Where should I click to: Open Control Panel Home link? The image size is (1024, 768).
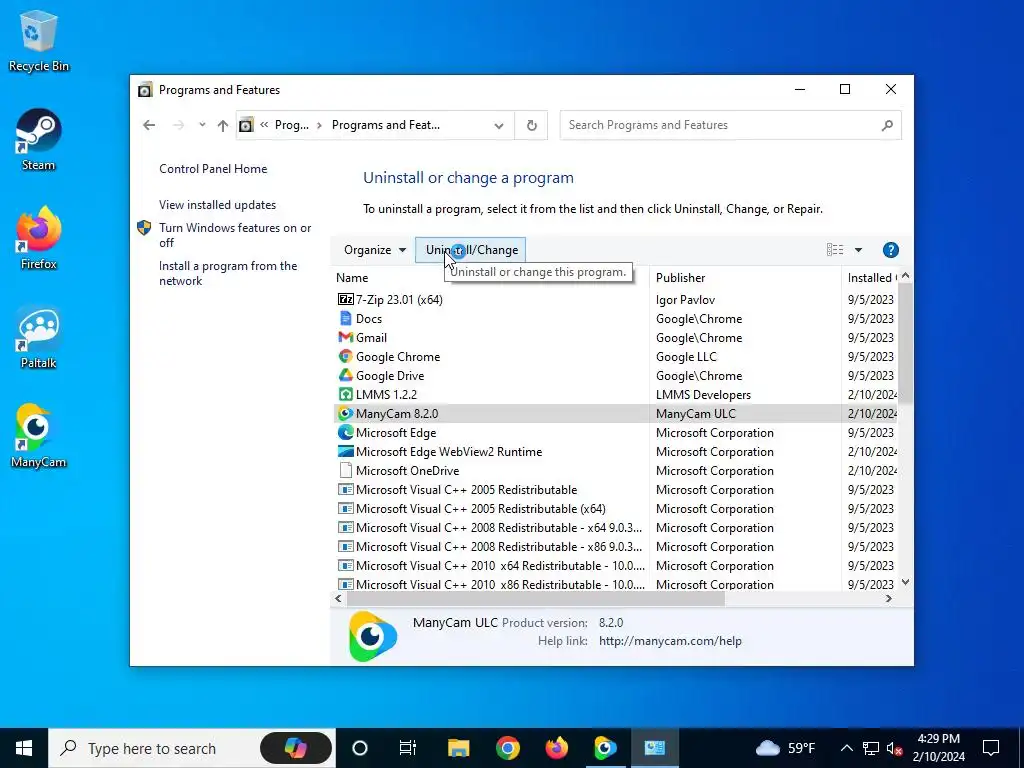click(x=213, y=168)
